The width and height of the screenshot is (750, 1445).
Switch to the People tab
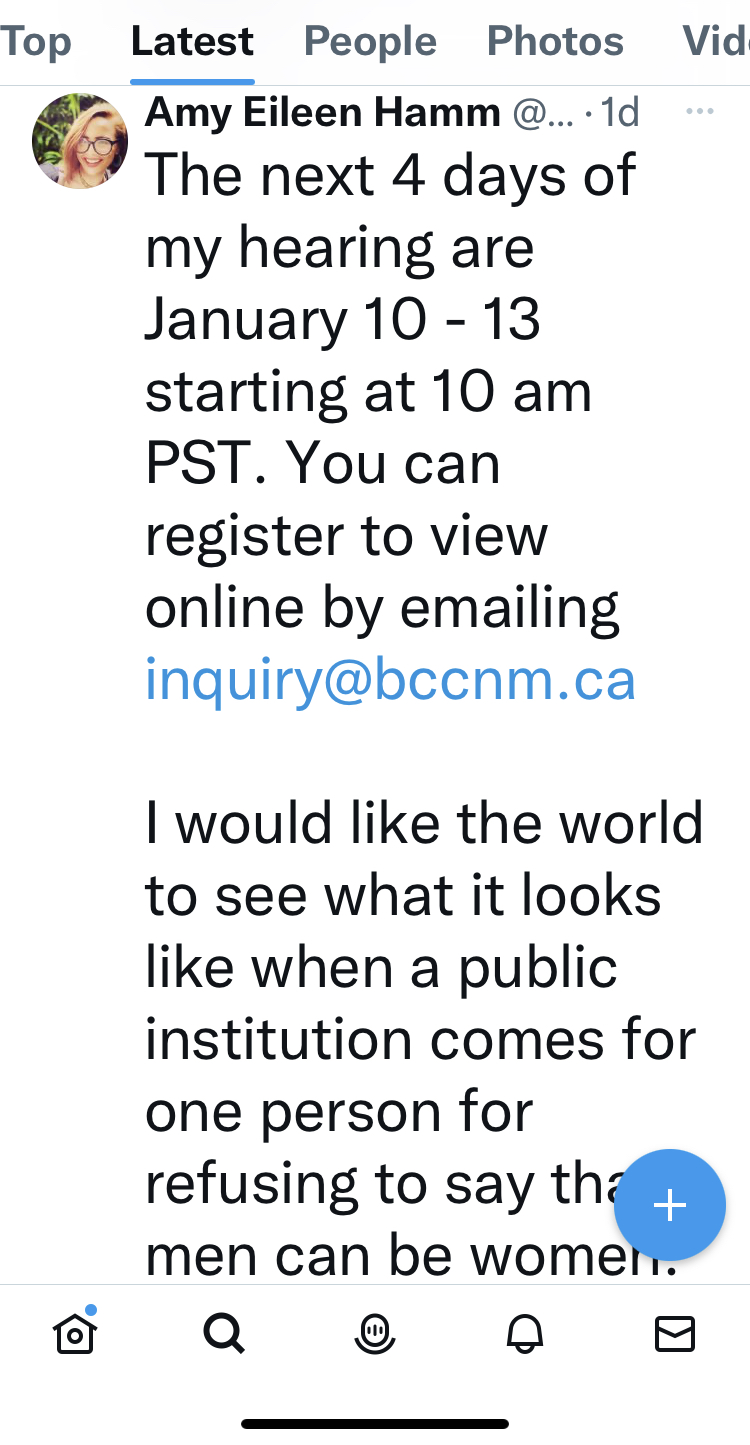click(370, 42)
